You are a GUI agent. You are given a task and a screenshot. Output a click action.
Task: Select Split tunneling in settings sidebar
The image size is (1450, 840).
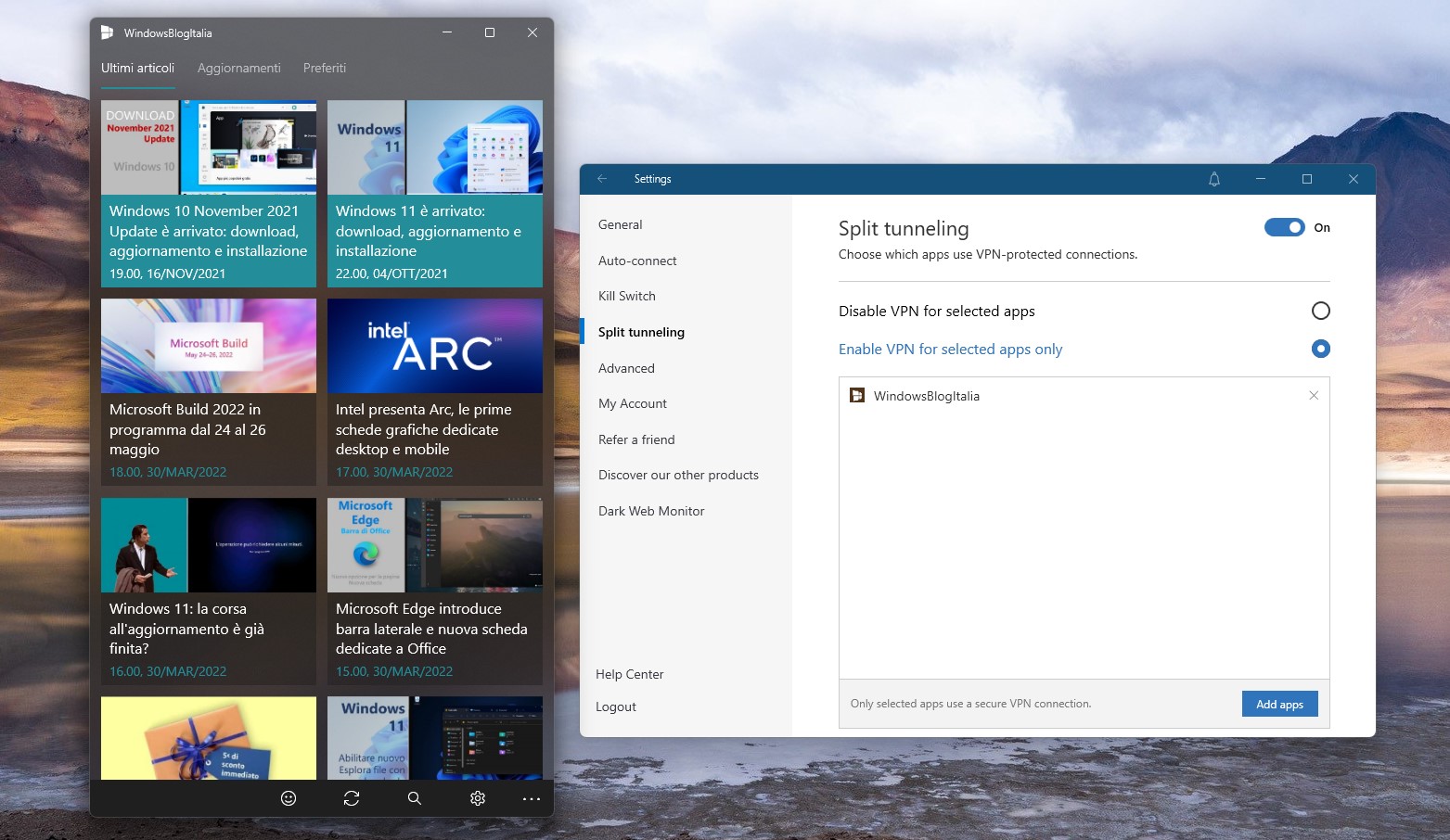coord(641,332)
